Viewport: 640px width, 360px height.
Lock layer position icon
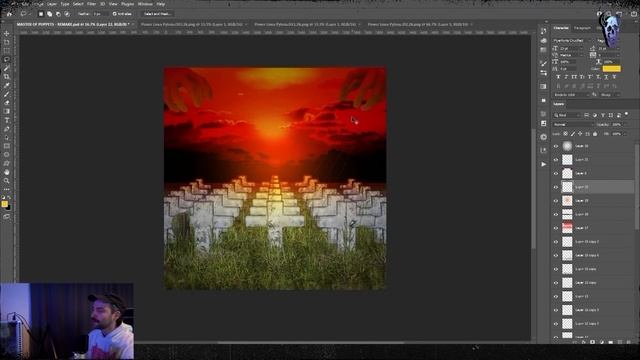(580, 133)
